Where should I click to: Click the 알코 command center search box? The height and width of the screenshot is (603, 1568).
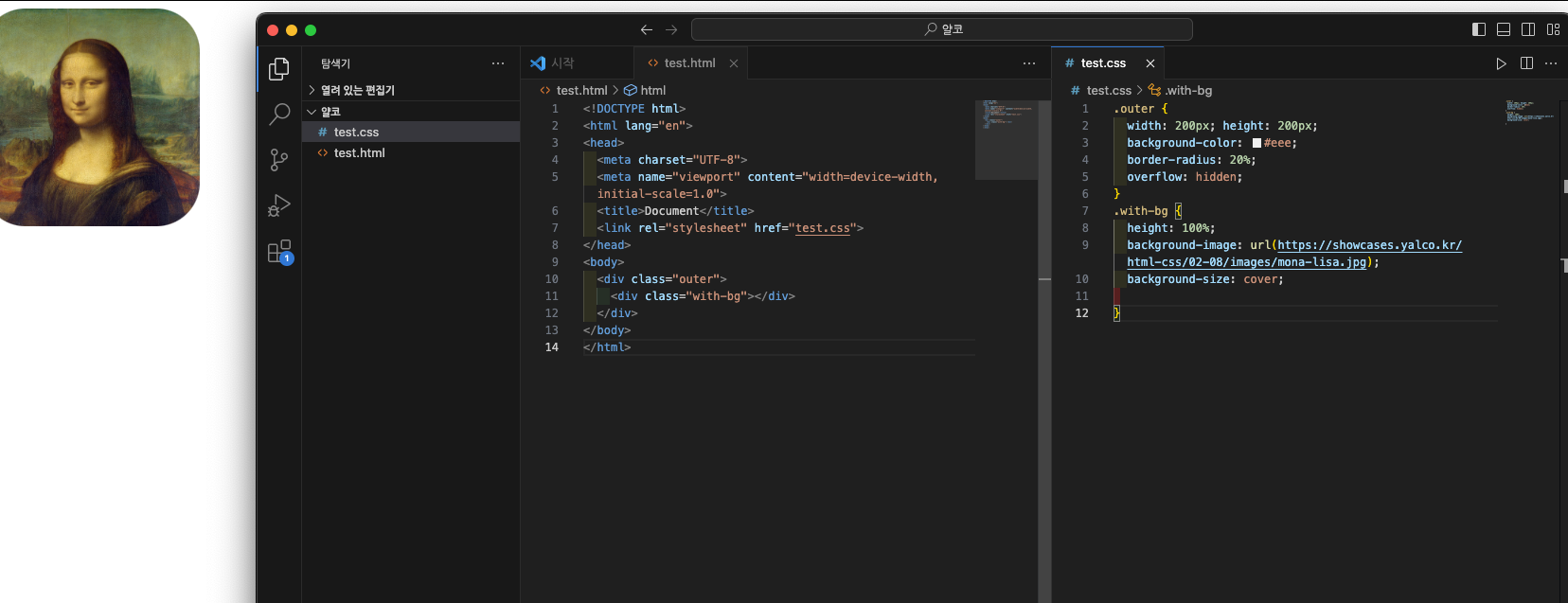click(942, 29)
